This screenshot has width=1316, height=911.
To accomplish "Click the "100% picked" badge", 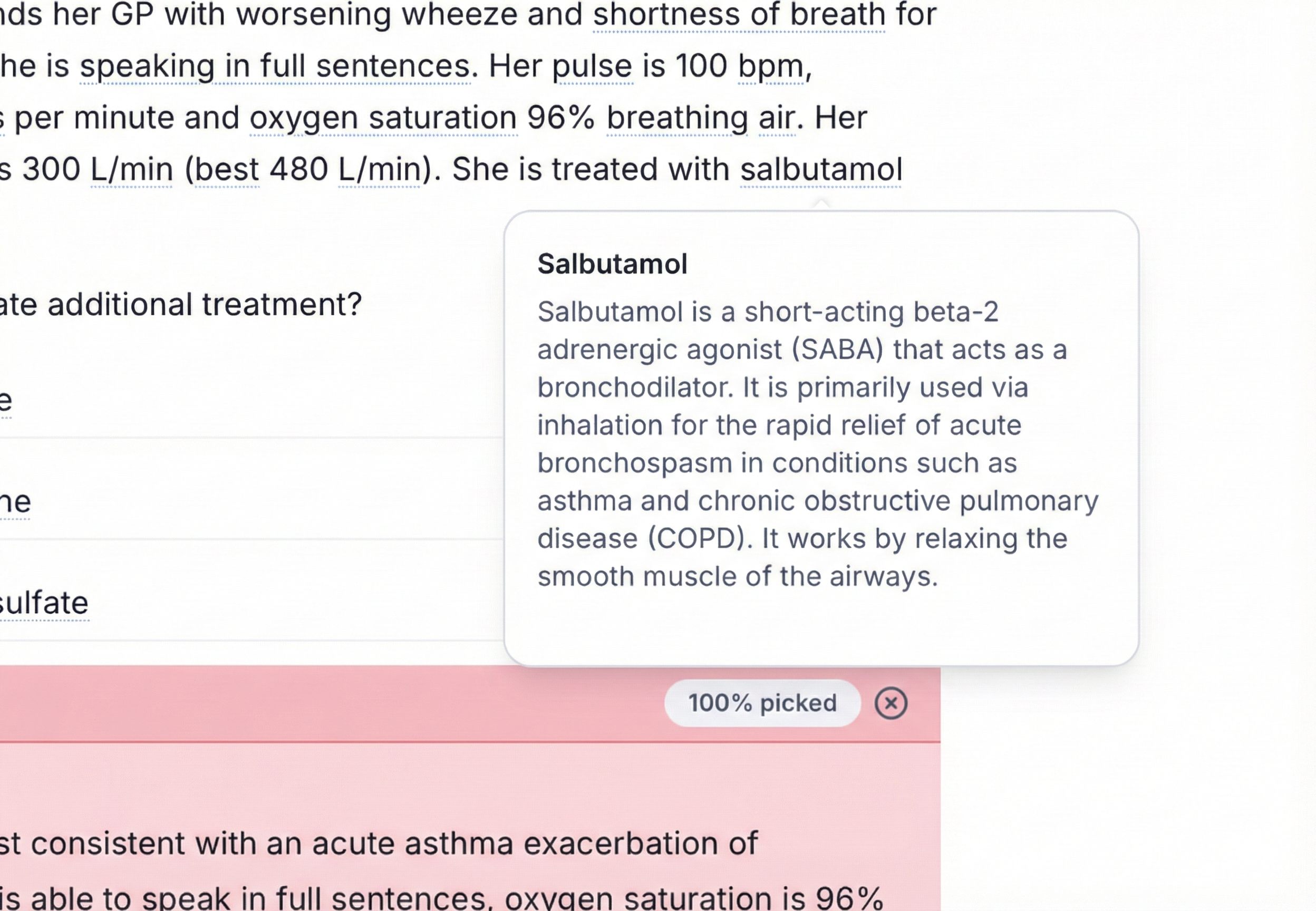I will 762,703.
